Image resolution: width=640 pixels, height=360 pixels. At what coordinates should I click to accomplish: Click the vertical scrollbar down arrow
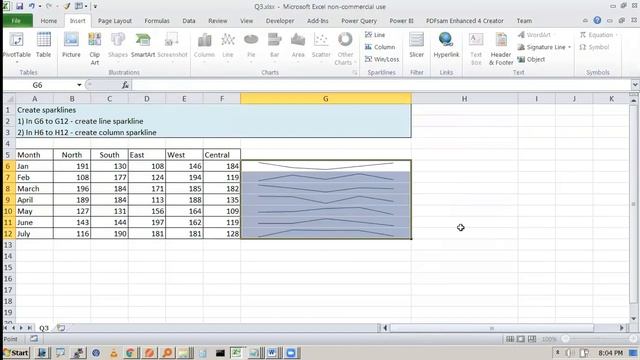633,319
